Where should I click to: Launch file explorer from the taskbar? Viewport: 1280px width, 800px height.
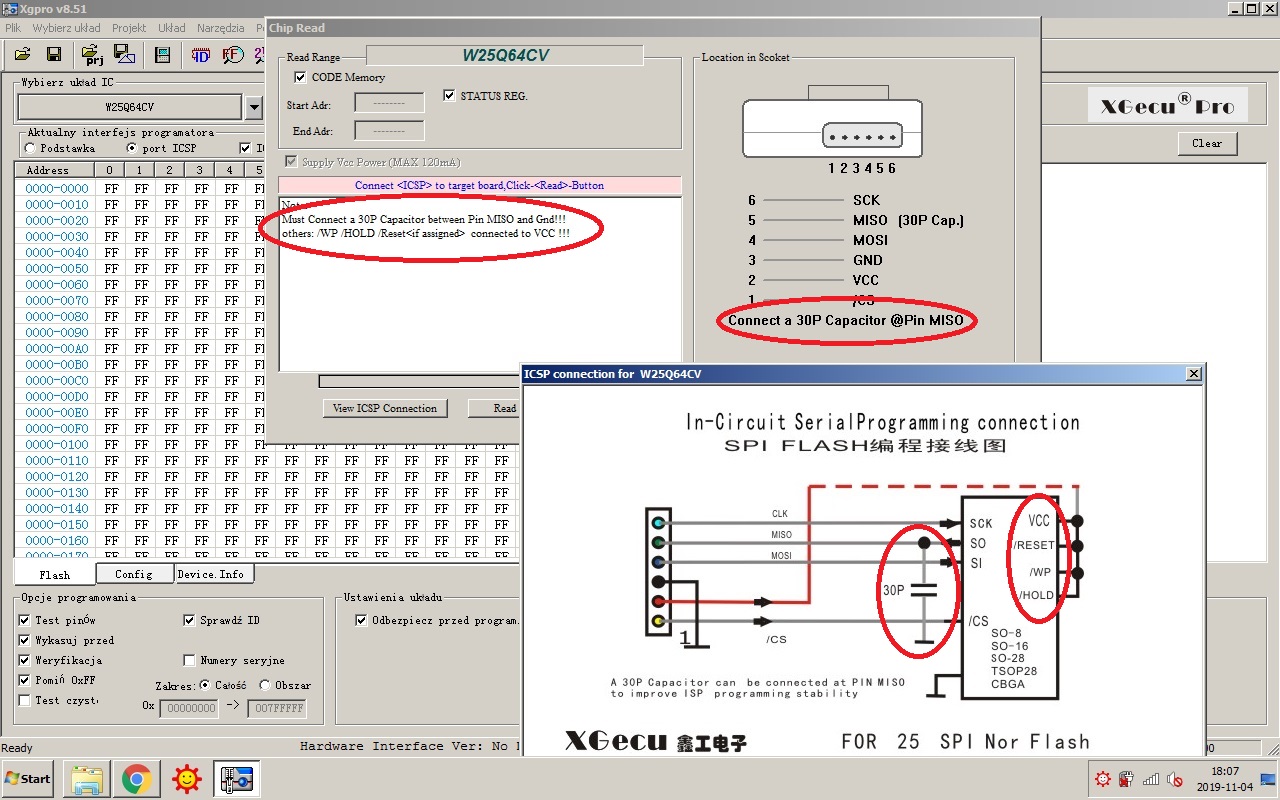(87, 778)
